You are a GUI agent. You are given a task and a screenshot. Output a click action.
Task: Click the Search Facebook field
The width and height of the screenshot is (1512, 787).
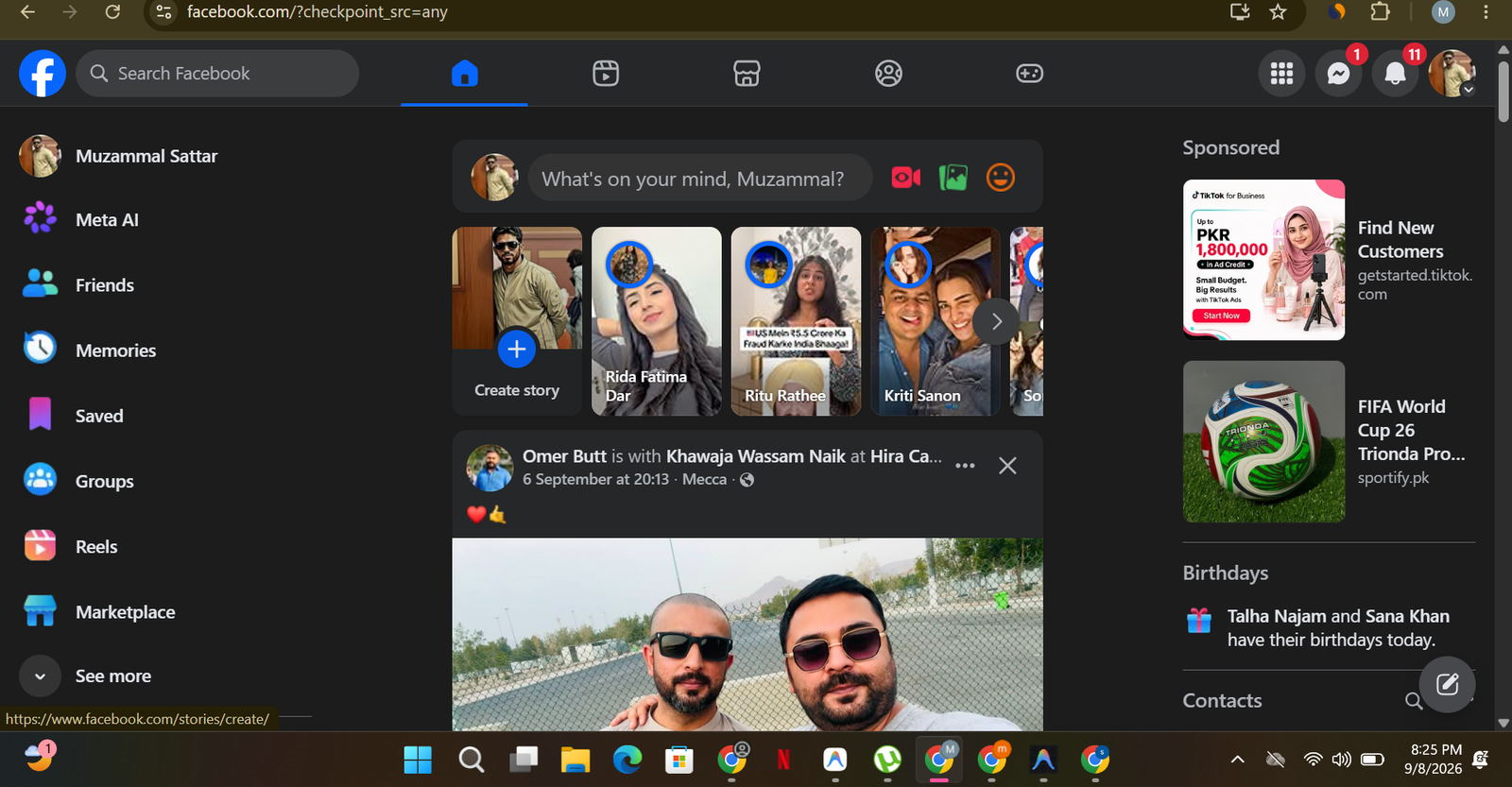[217, 74]
